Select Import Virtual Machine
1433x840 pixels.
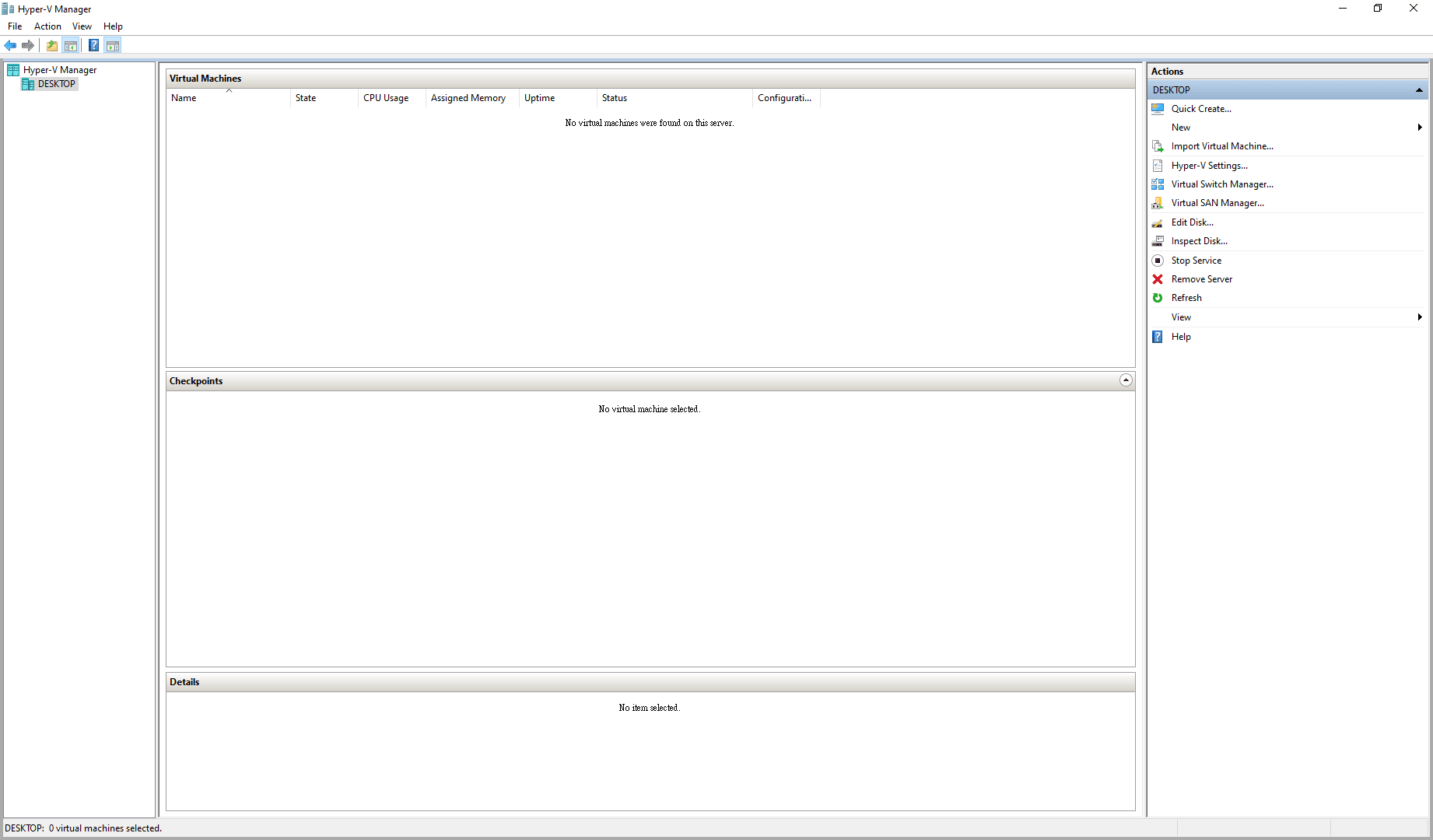pos(1222,145)
